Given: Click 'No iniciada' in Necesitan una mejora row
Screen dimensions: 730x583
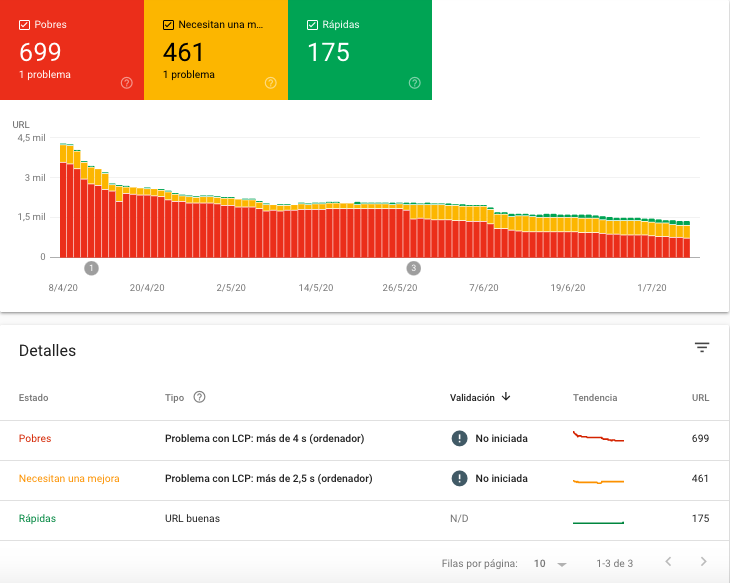Looking at the screenshot, I should tap(501, 478).
